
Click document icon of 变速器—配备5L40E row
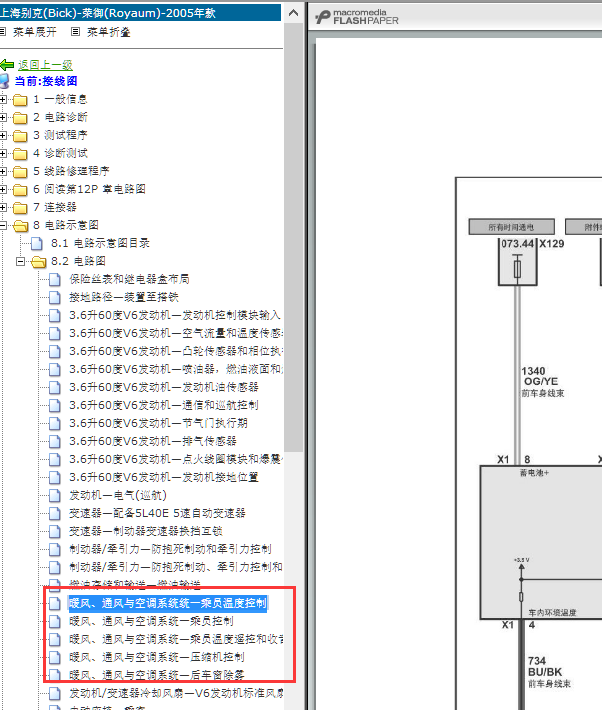tap(55, 513)
